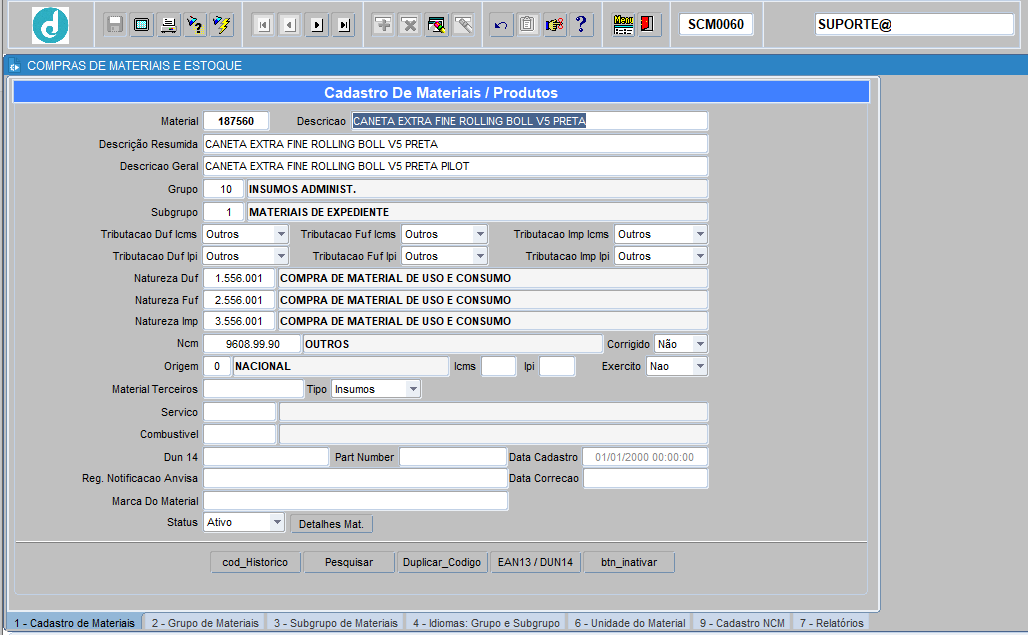Open the Tributacao Imp Ipi dropdown
The image size is (1028, 636).
click(700, 256)
